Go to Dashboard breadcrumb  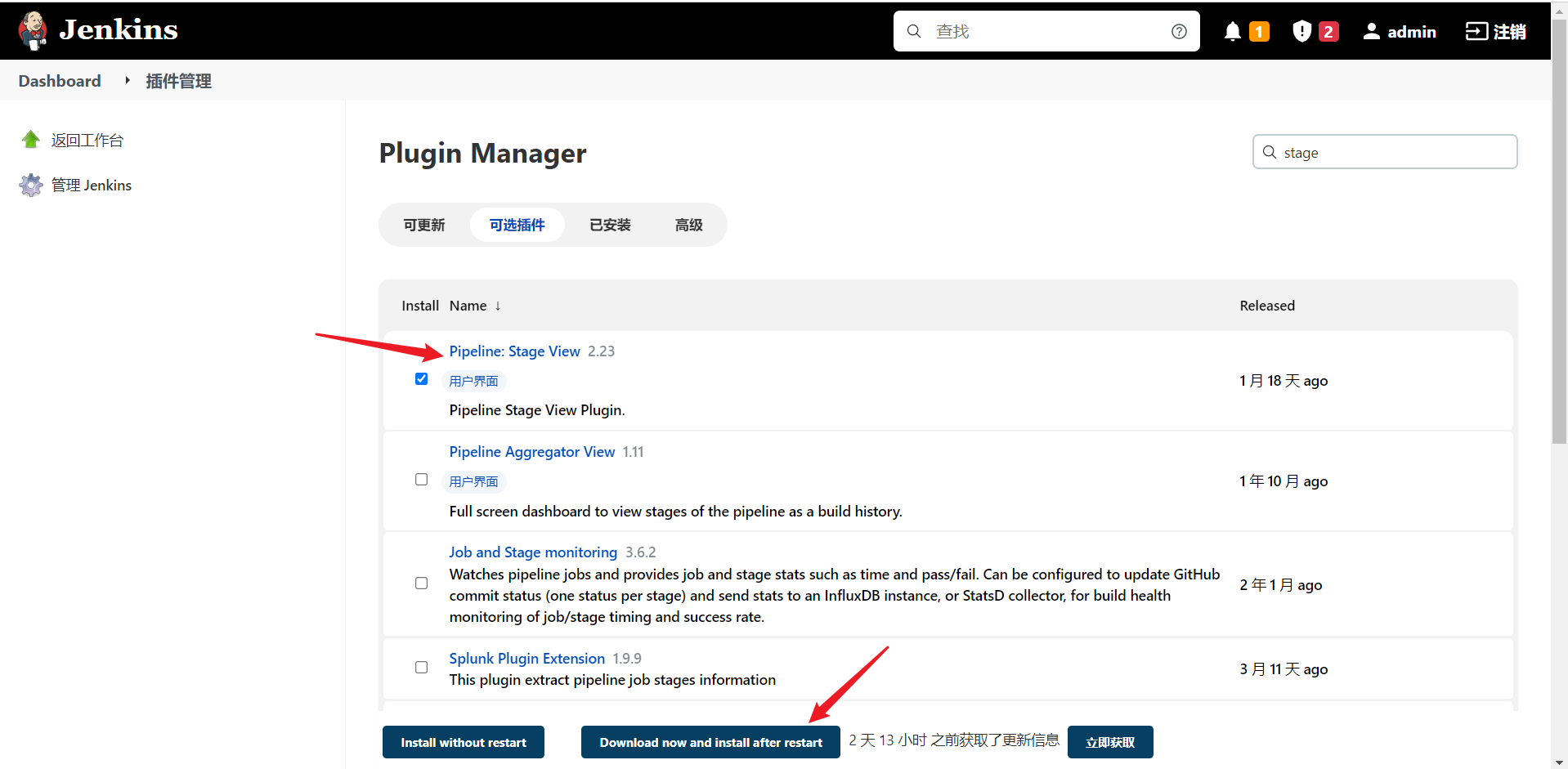click(60, 81)
